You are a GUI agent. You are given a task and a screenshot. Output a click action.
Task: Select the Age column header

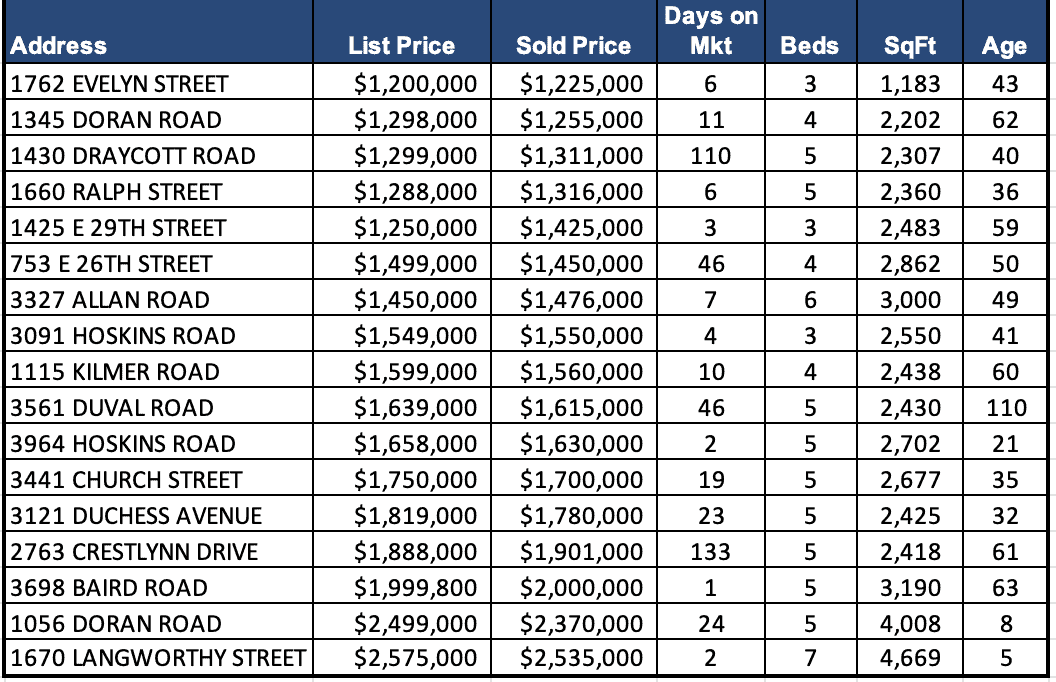coord(1004,46)
